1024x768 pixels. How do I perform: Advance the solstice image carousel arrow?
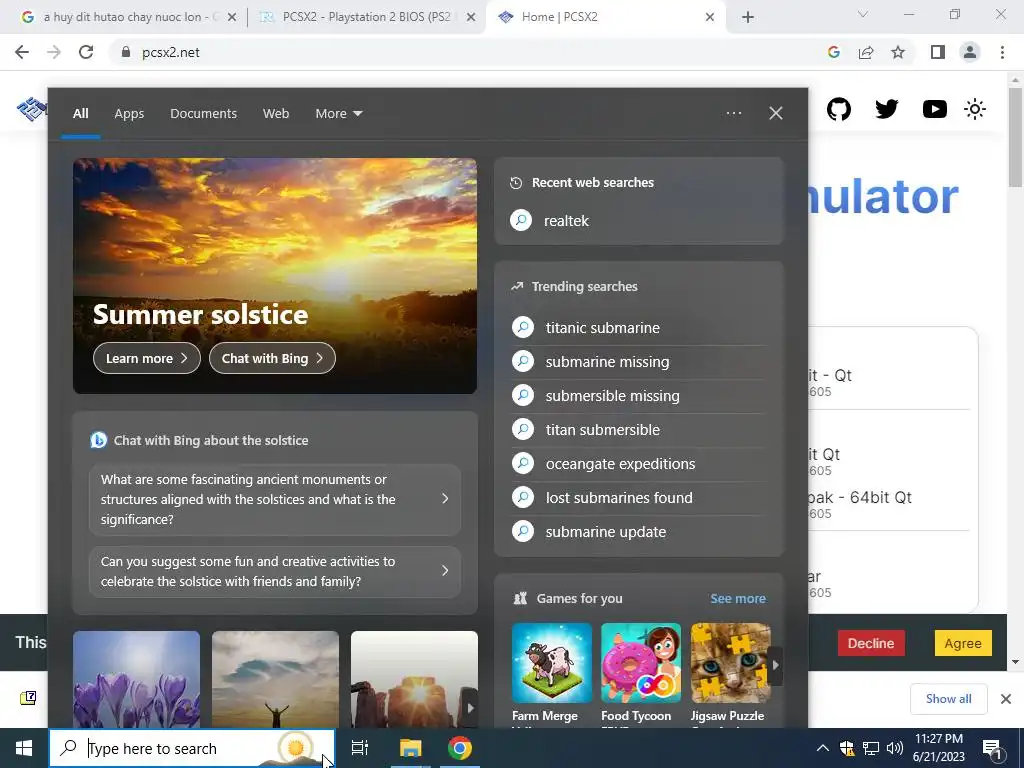tap(470, 708)
